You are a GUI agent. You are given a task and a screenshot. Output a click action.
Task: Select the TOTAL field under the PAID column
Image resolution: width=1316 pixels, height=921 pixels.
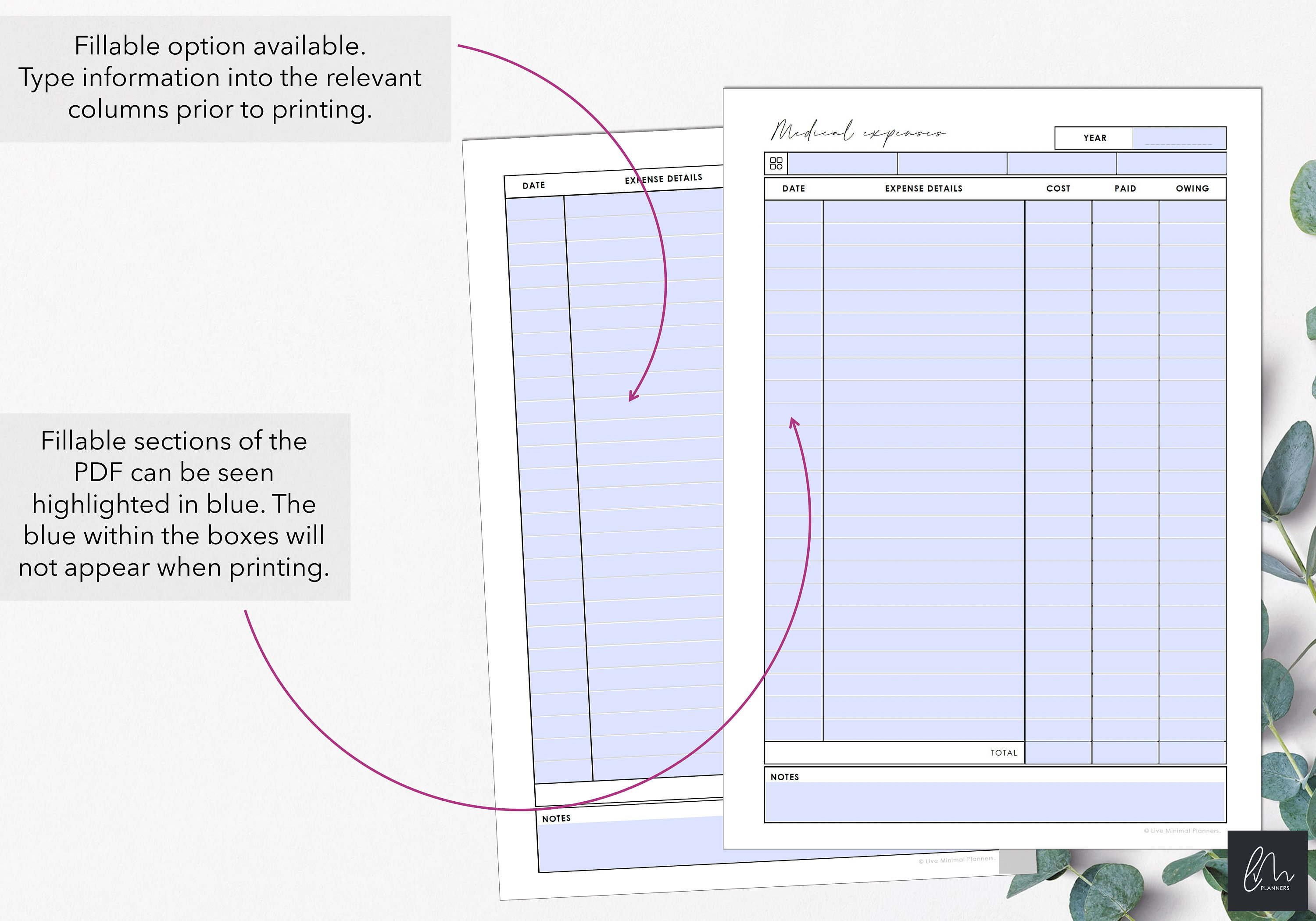point(1125,753)
